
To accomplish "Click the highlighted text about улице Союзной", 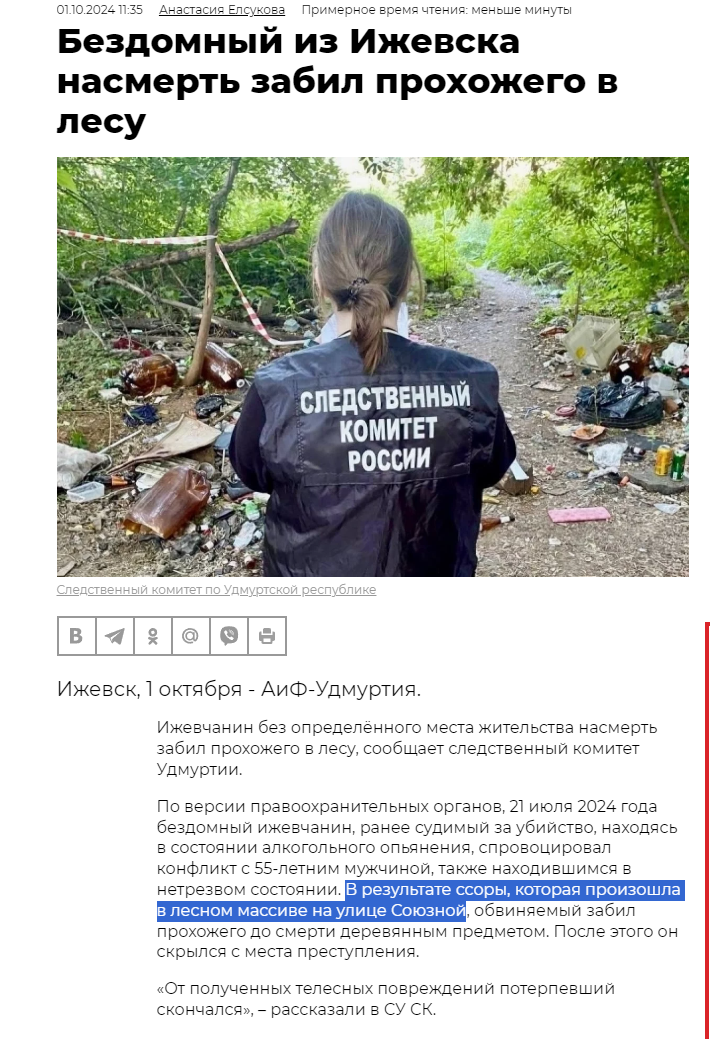I will [419, 900].
